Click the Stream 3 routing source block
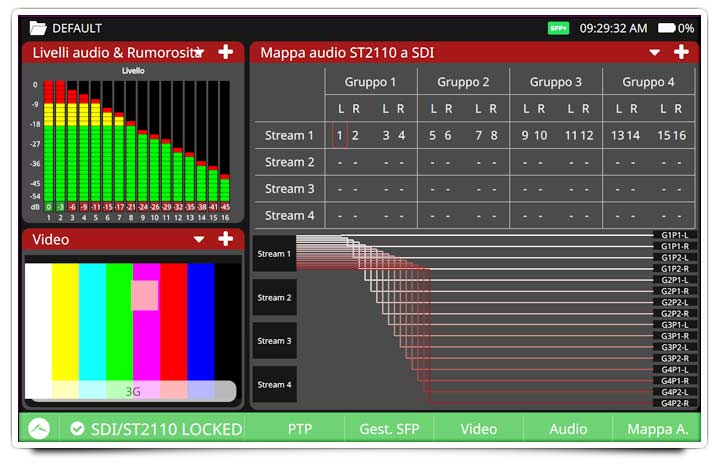The height and width of the screenshot is (466, 720). (x=274, y=341)
